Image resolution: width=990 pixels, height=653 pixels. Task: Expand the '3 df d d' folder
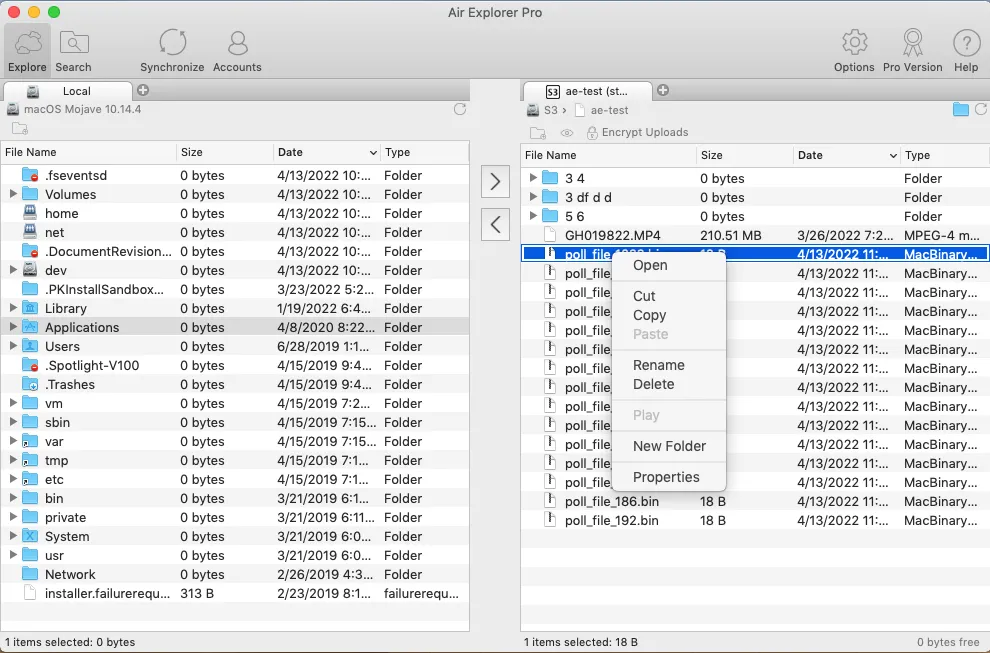coord(533,196)
